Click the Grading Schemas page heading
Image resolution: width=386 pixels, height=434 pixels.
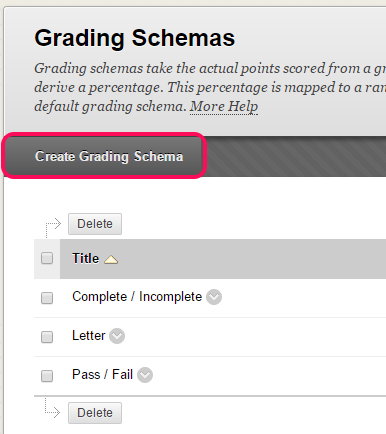pos(135,38)
